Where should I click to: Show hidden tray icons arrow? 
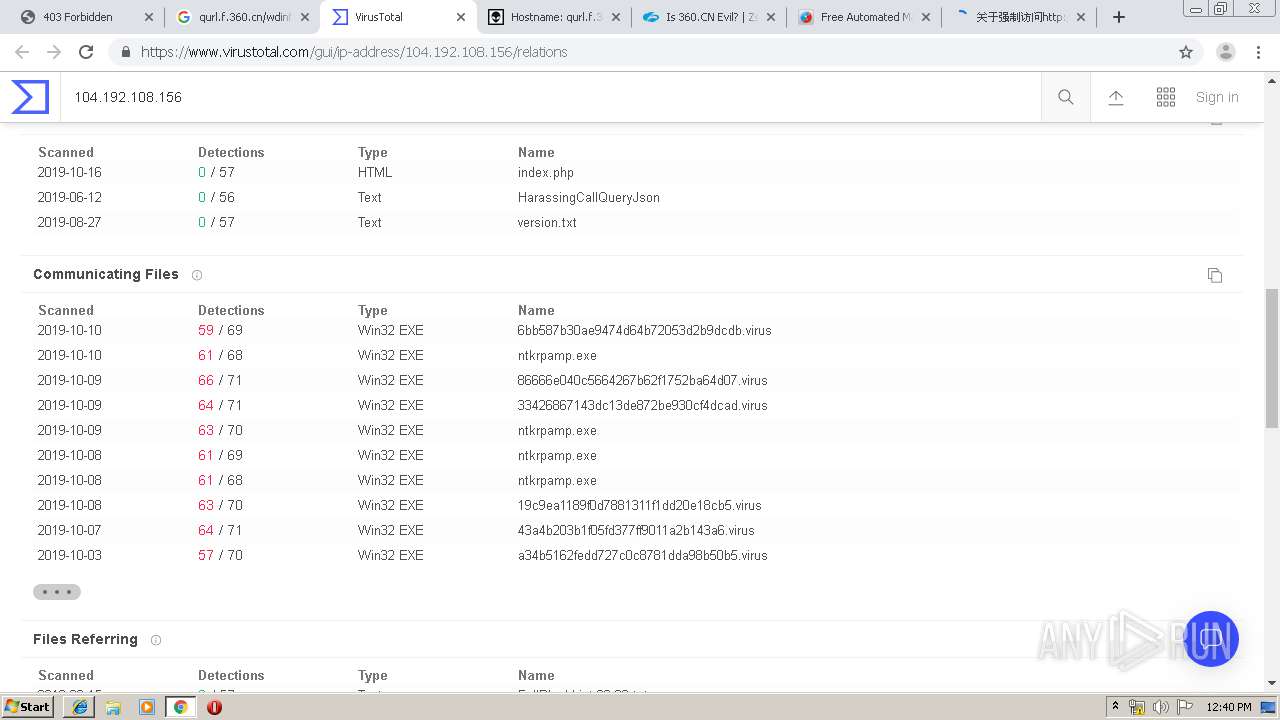tap(1115, 707)
